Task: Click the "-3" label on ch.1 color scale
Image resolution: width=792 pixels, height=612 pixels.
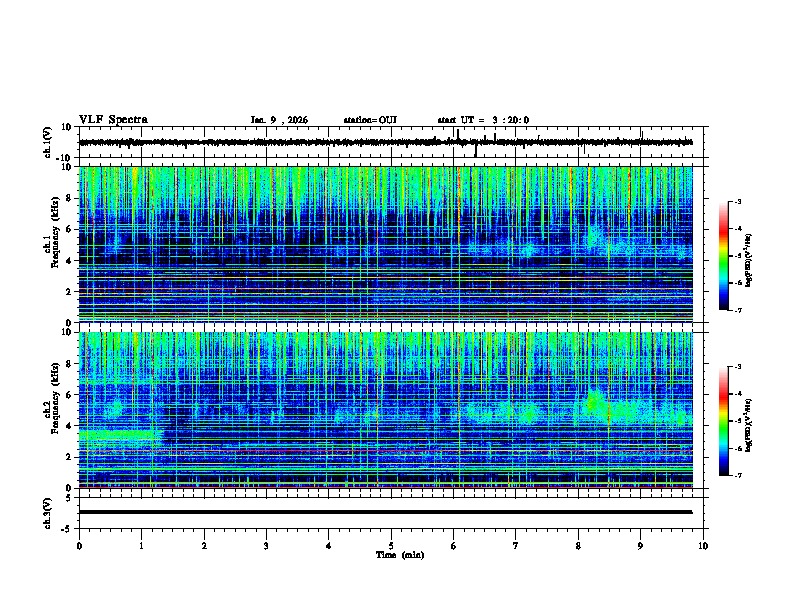Action: (x=737, y=201)
